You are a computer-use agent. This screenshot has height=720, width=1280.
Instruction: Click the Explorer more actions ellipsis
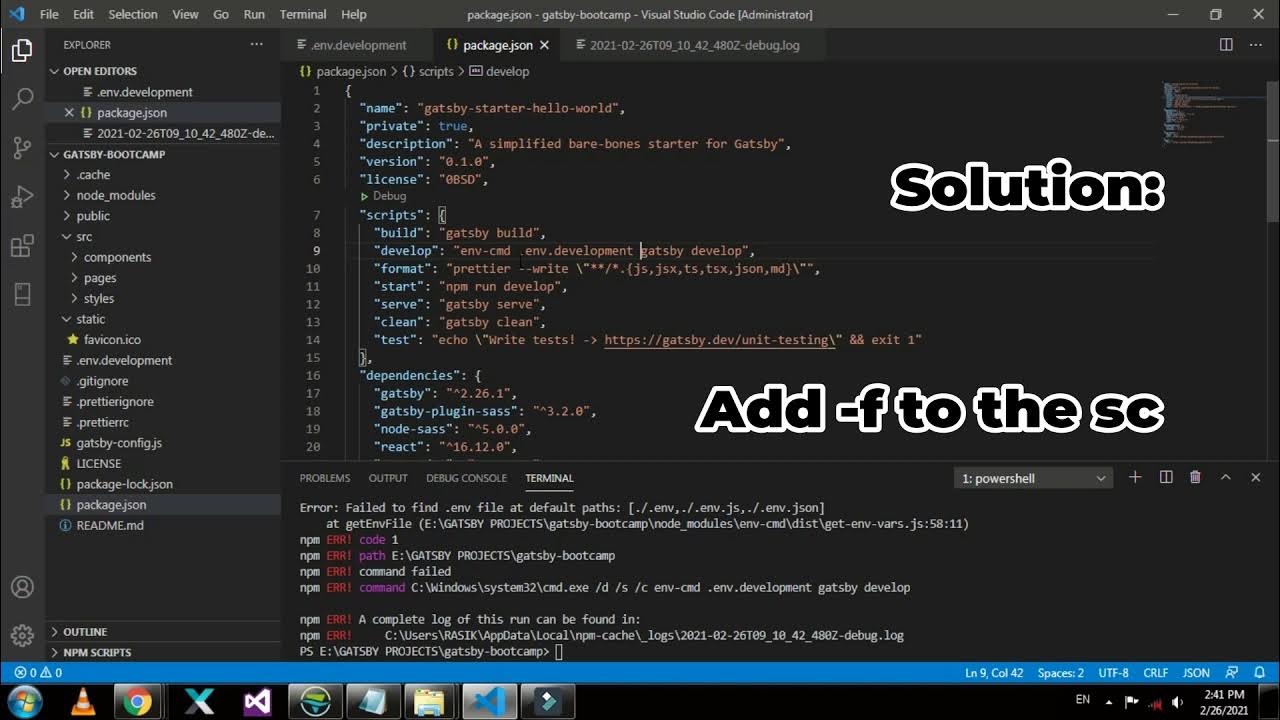coord(257,45)
